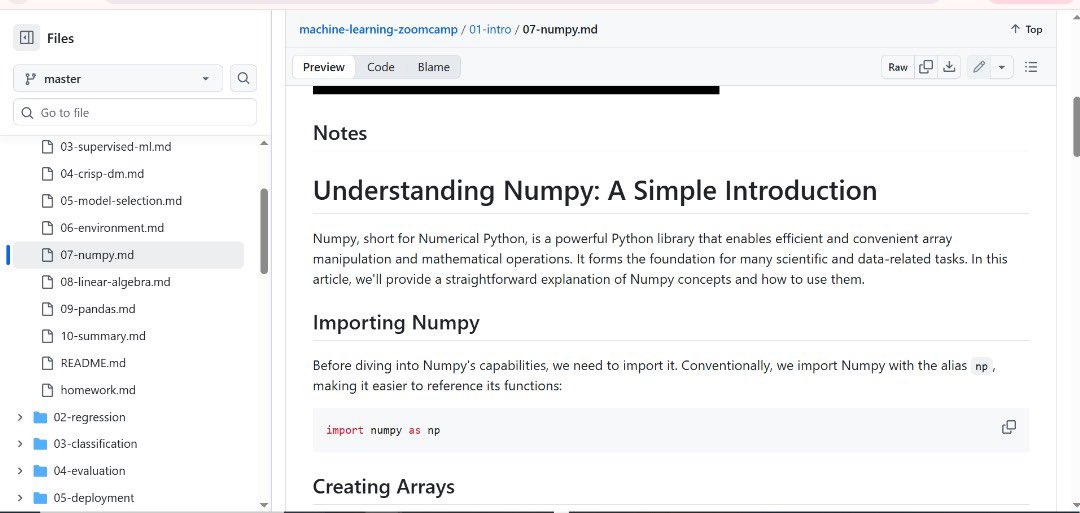Open the 04-evaluation folder
The image size is (1080, 513).
90,470
